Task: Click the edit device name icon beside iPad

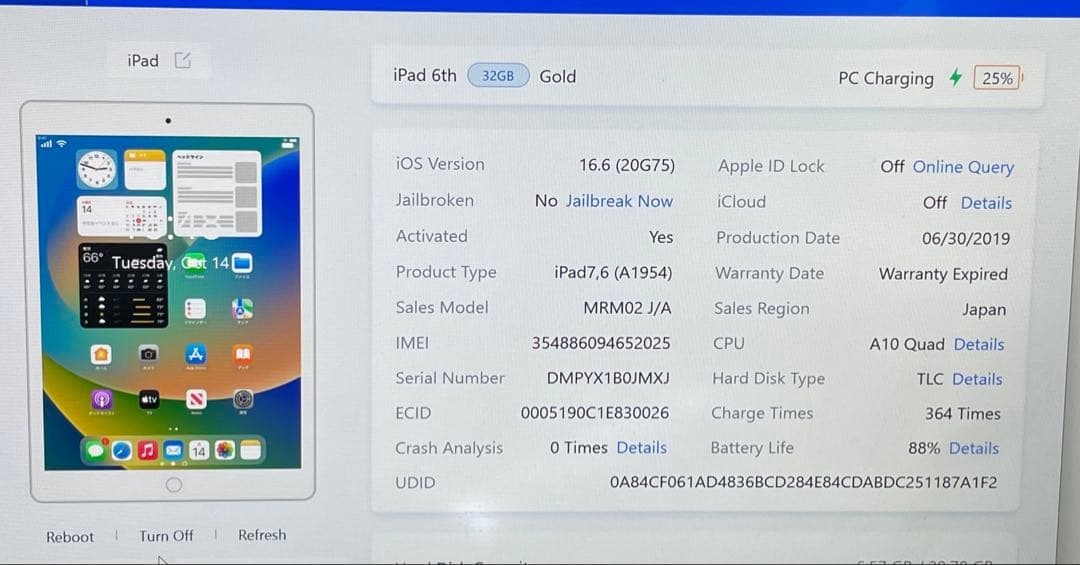Action: pyautogui.click(x=183, y=61)
